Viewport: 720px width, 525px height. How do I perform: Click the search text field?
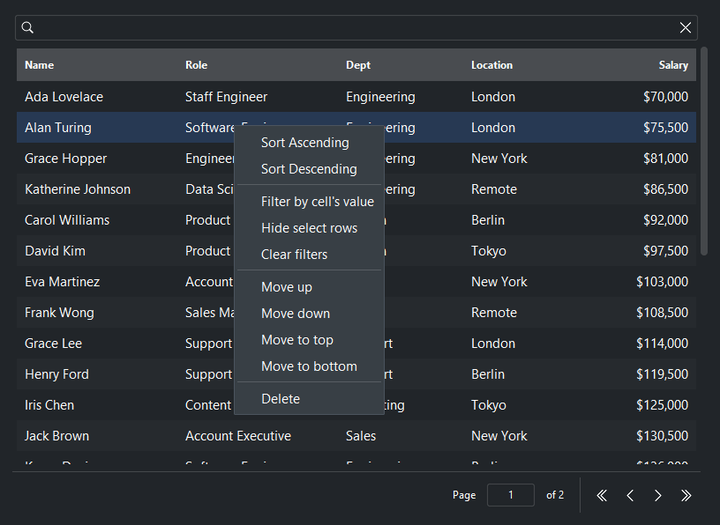pos(356,28)
